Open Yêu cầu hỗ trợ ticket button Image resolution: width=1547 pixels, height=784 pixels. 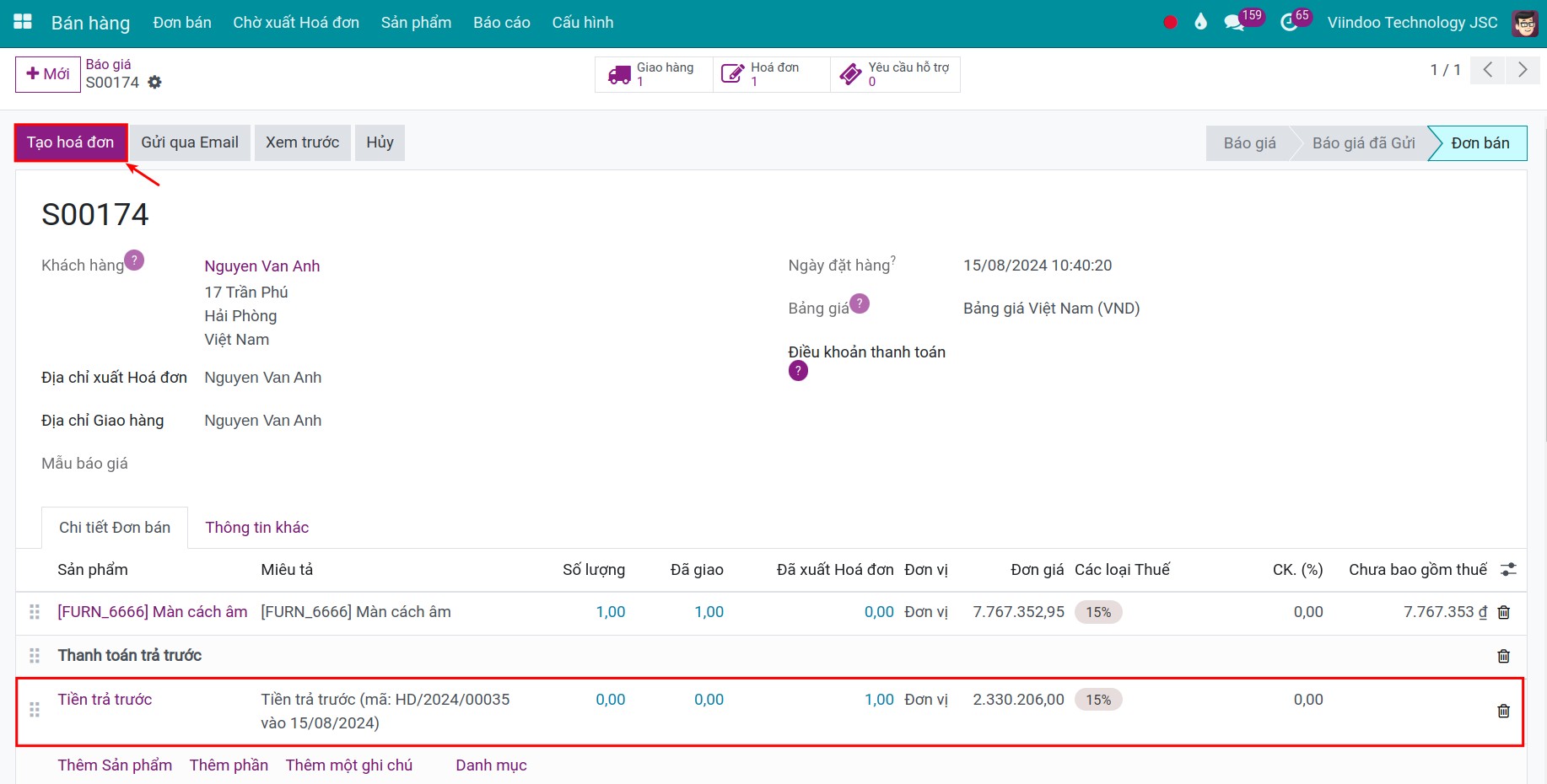tap(895, 74)
